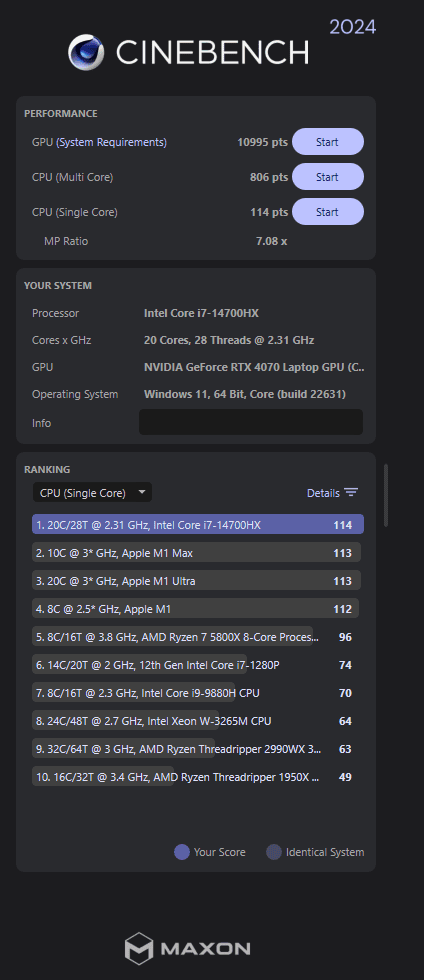Select the Apple M1 Ultra ranking row
Image resolution: width=424 pixels, height=980 pixels.
pos(198,581)
